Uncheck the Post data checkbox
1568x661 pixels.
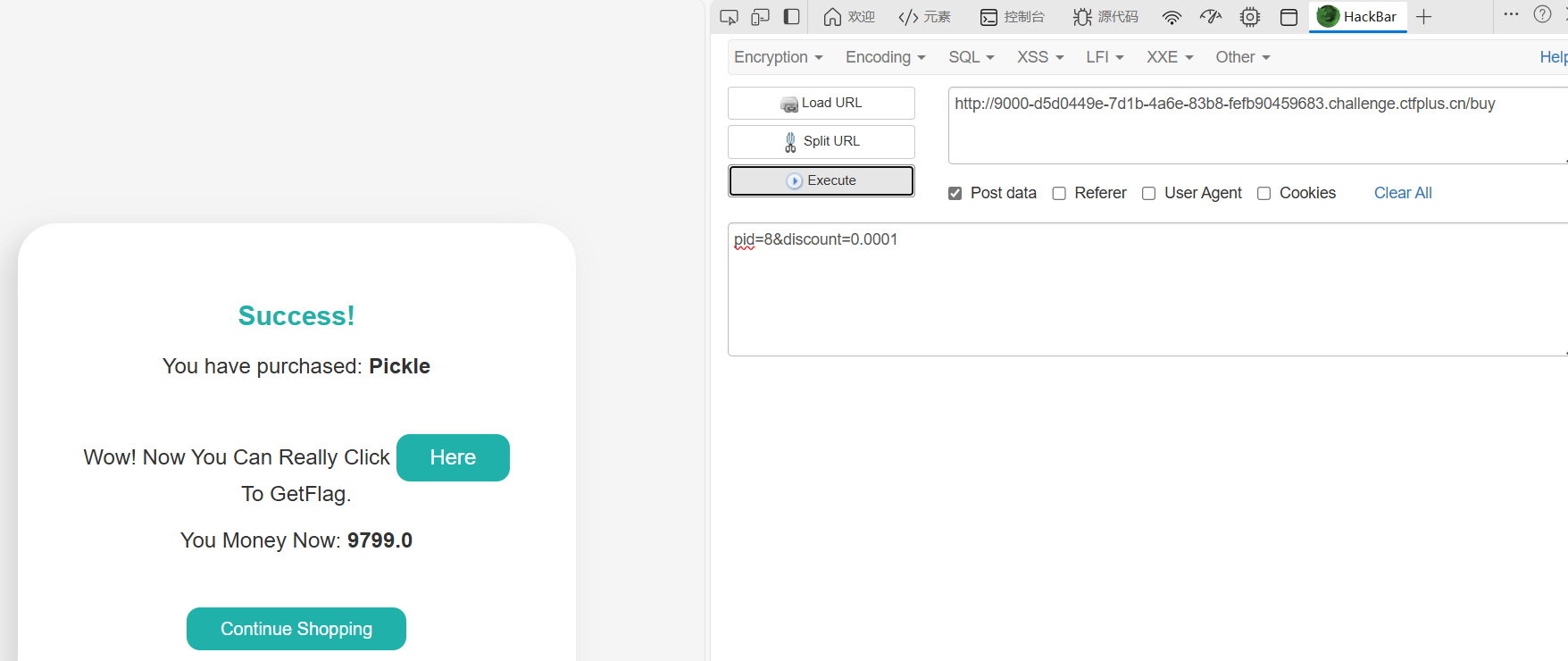pos(955,194)
